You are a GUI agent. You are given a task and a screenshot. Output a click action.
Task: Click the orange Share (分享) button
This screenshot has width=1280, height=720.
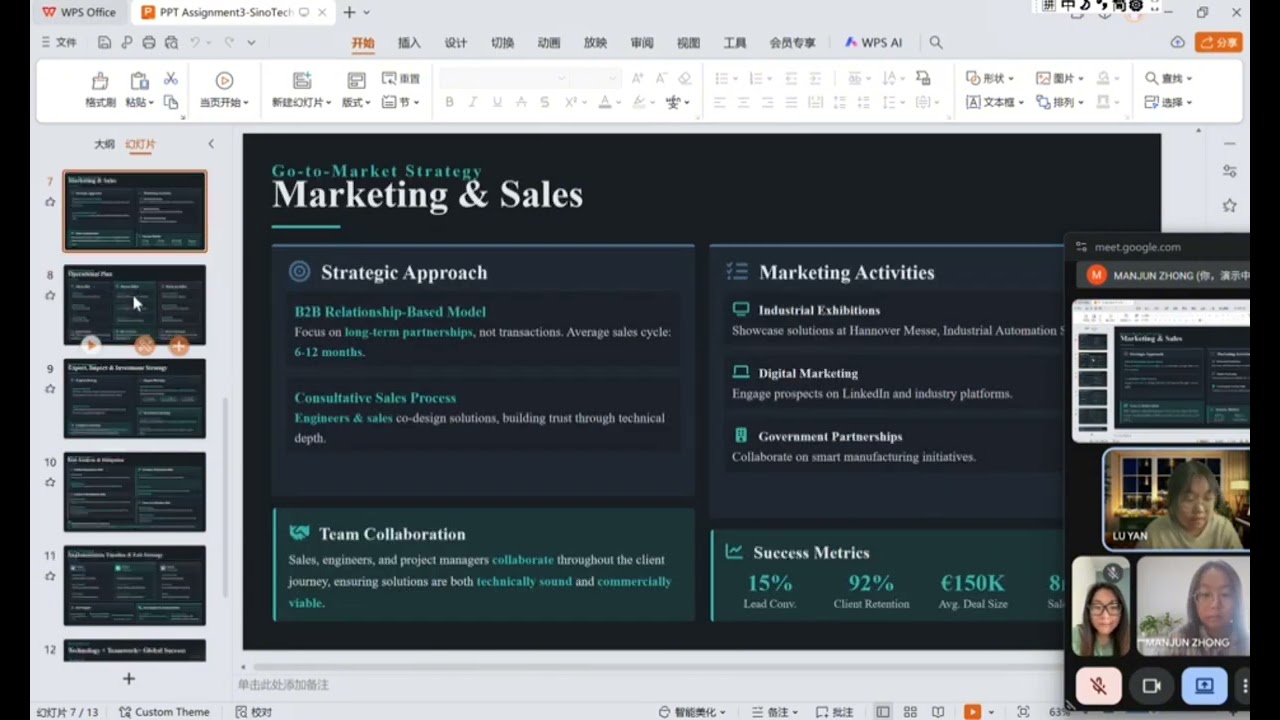(1219, 42)
